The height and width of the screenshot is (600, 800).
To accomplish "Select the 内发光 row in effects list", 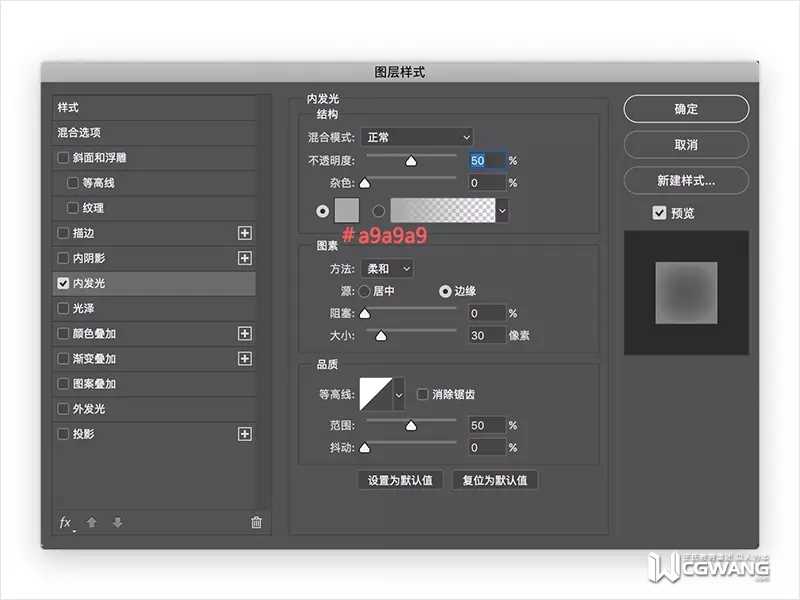I will pyautogui.click(x=155, y=283).
